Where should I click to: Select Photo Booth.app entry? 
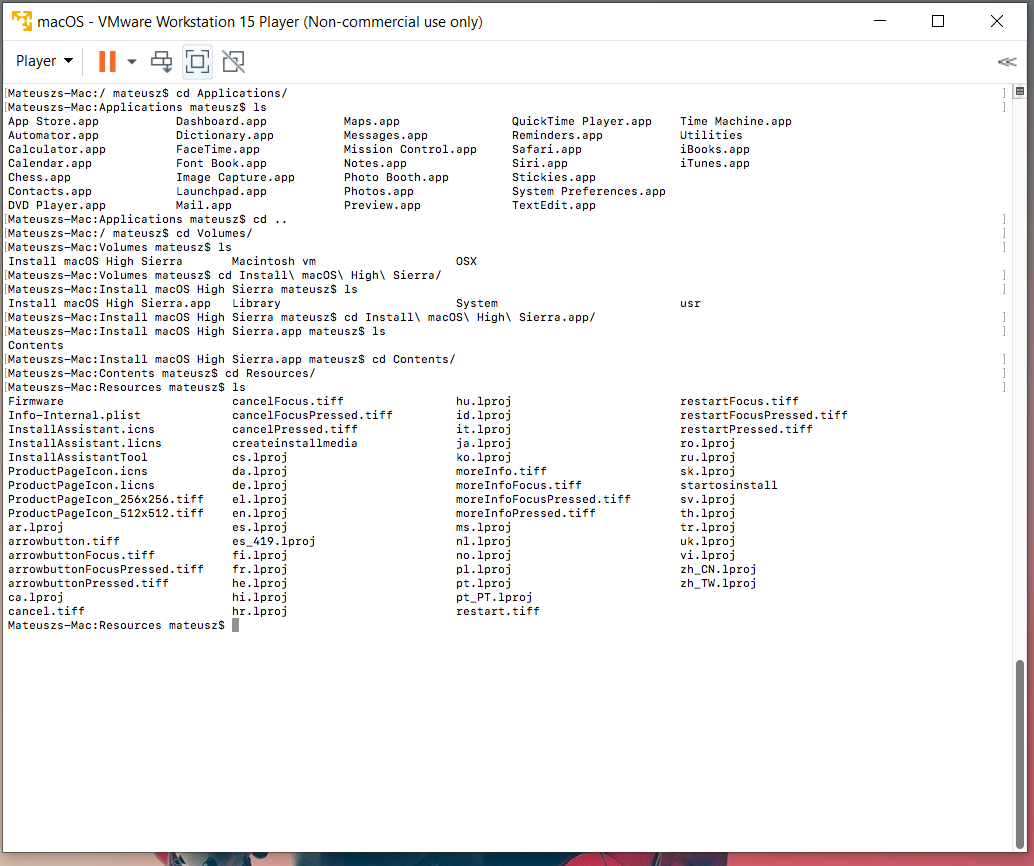pos(396,177)
